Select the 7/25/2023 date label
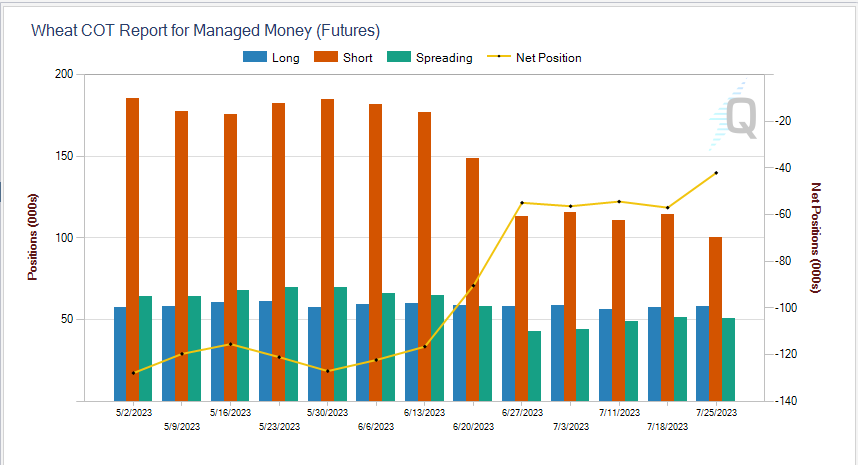Screen dimensions: 858x465 point(716,412)
